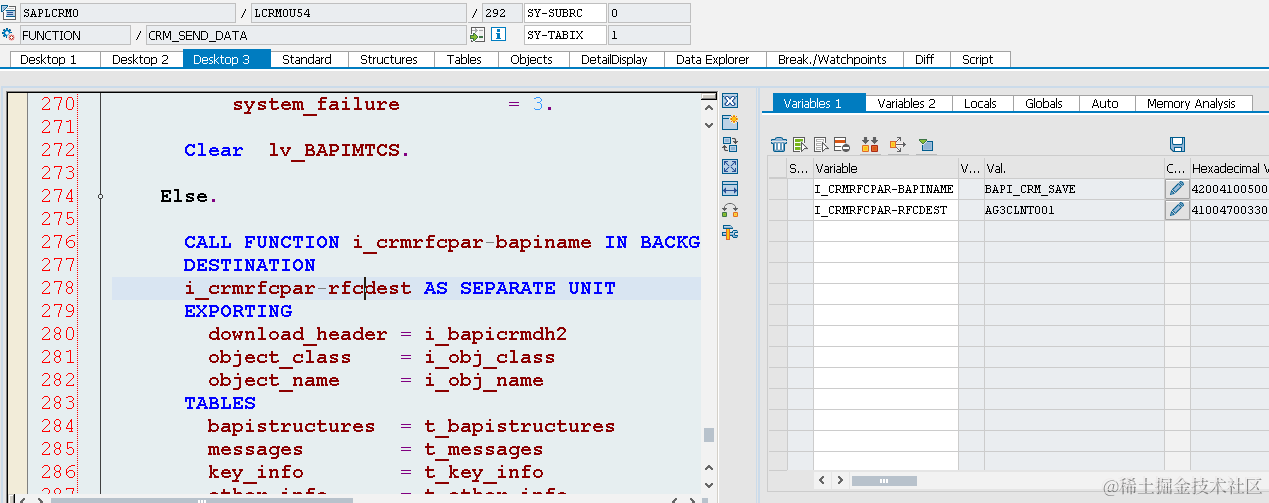Click the gray list icon with arrow

point(820,145)
